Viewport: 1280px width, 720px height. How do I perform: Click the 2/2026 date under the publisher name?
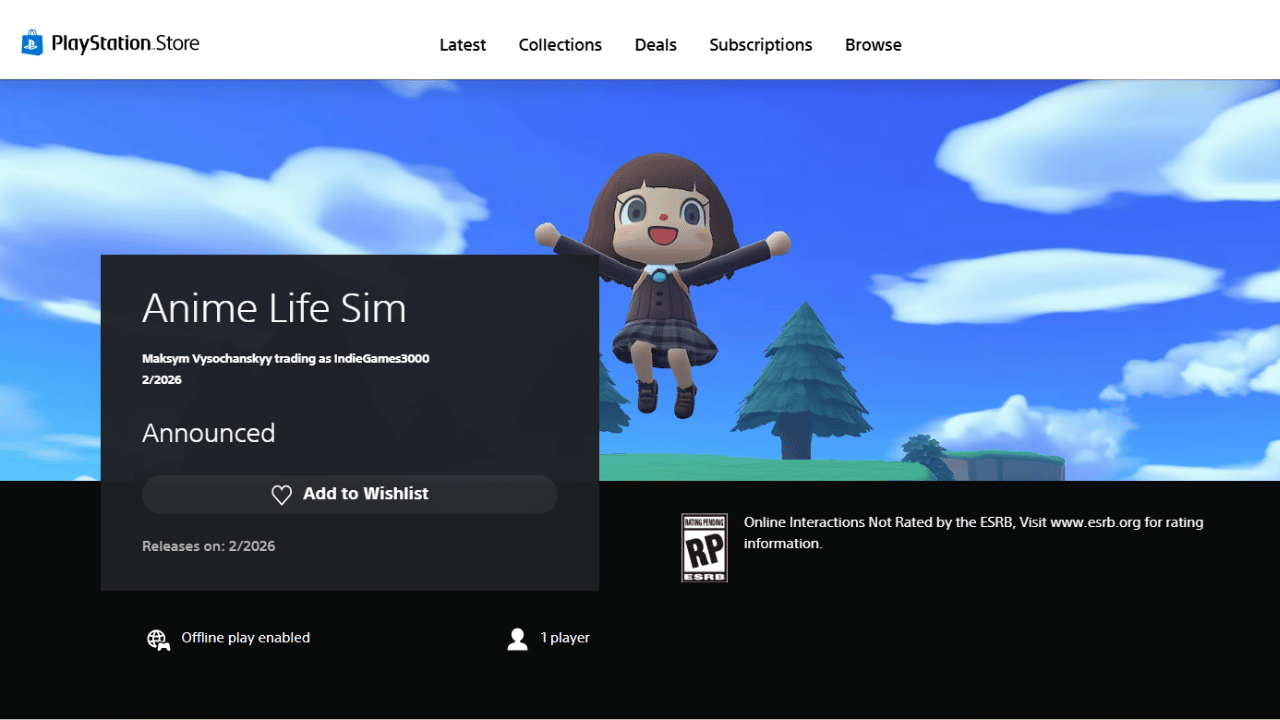[x=162, y=380]
